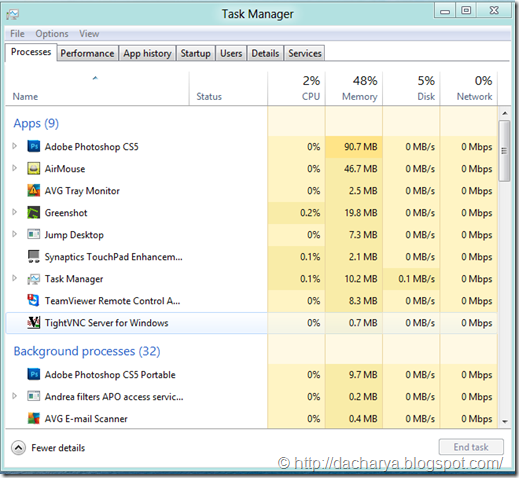Viewport: 519px width, 478px height.
Task: Click the vertical scrollbar thumb
Action: tap(504, 151)
